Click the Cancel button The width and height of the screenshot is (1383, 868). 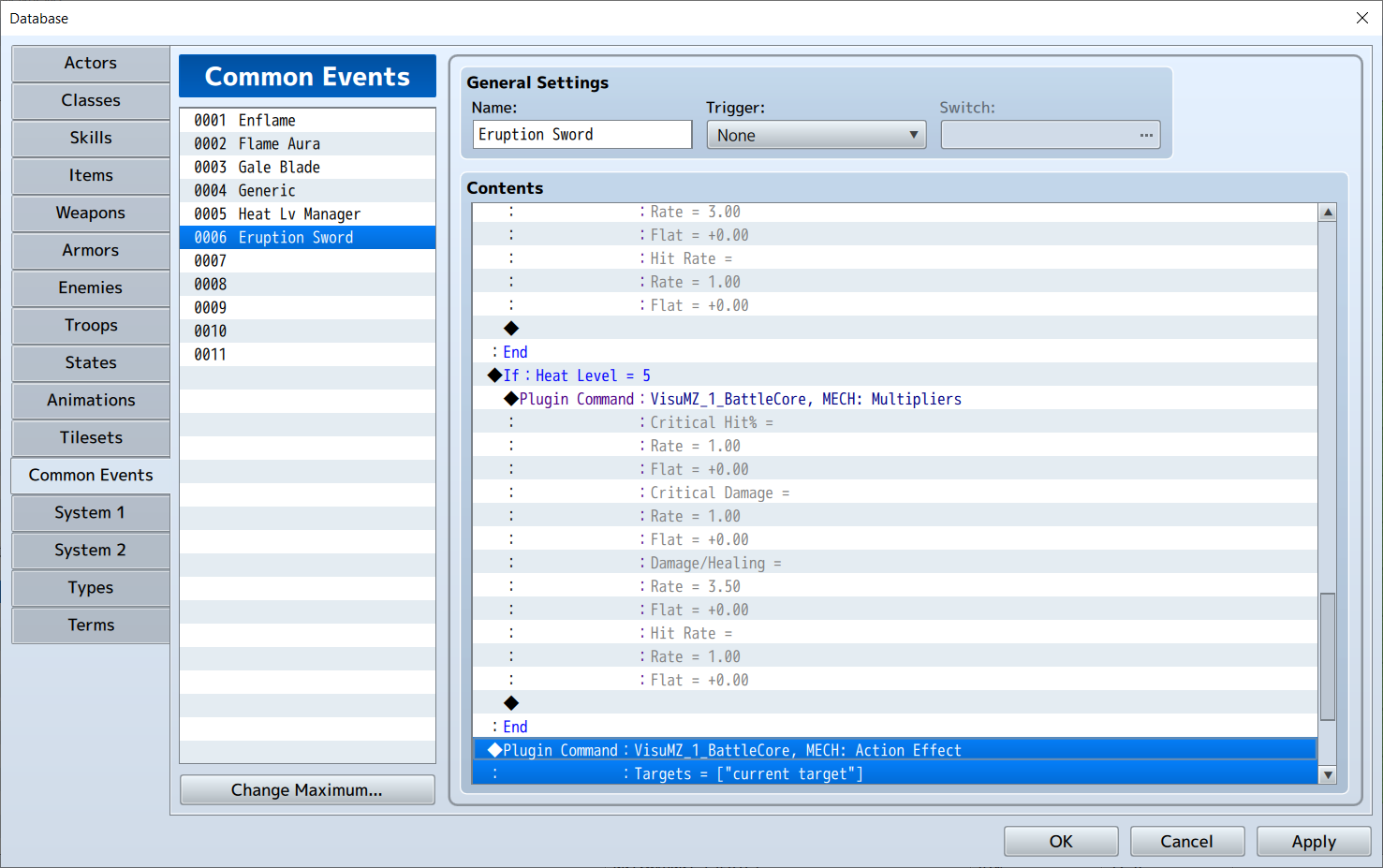(1186, 841)
